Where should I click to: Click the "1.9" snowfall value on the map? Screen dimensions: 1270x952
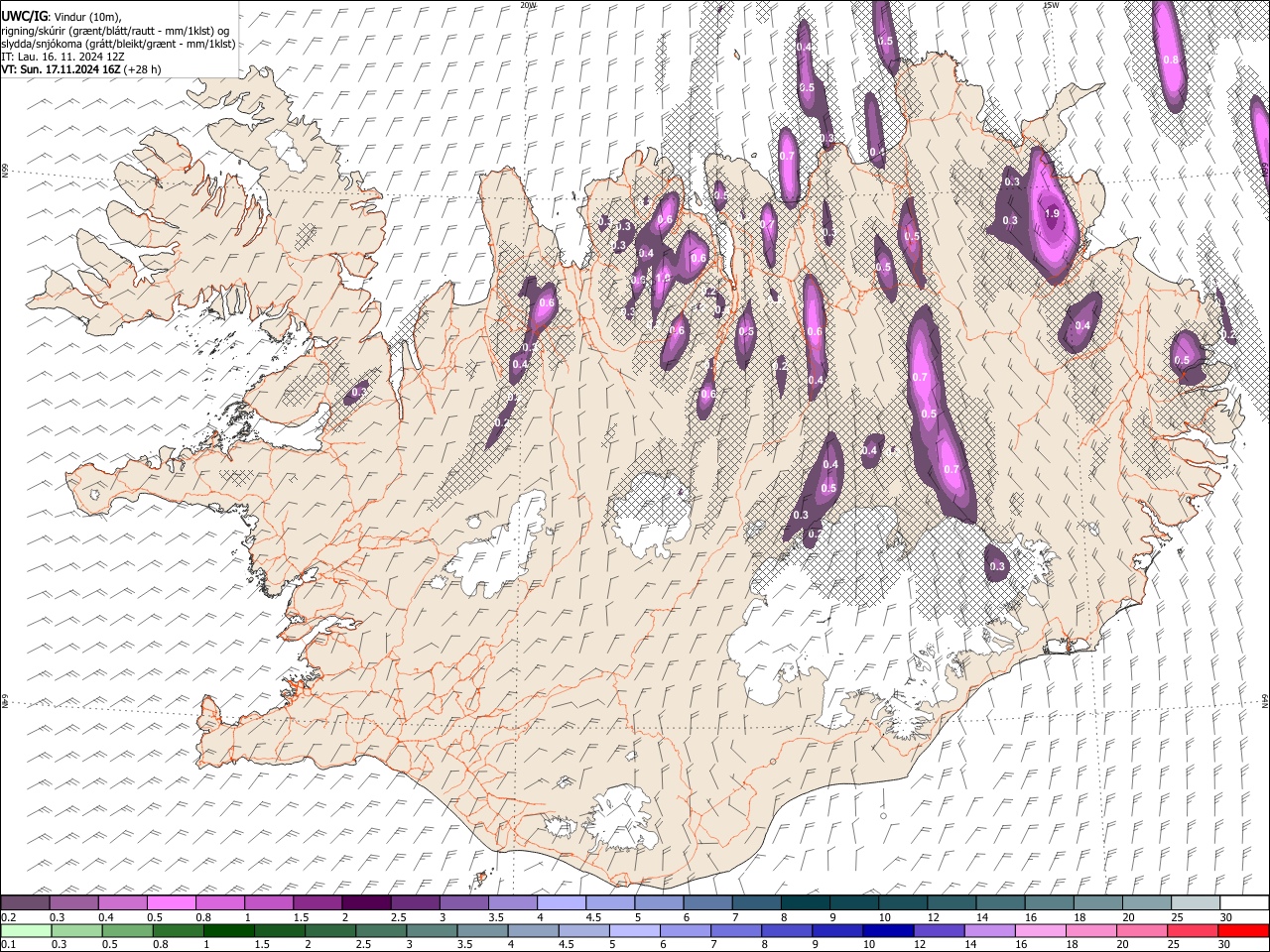1052,213
